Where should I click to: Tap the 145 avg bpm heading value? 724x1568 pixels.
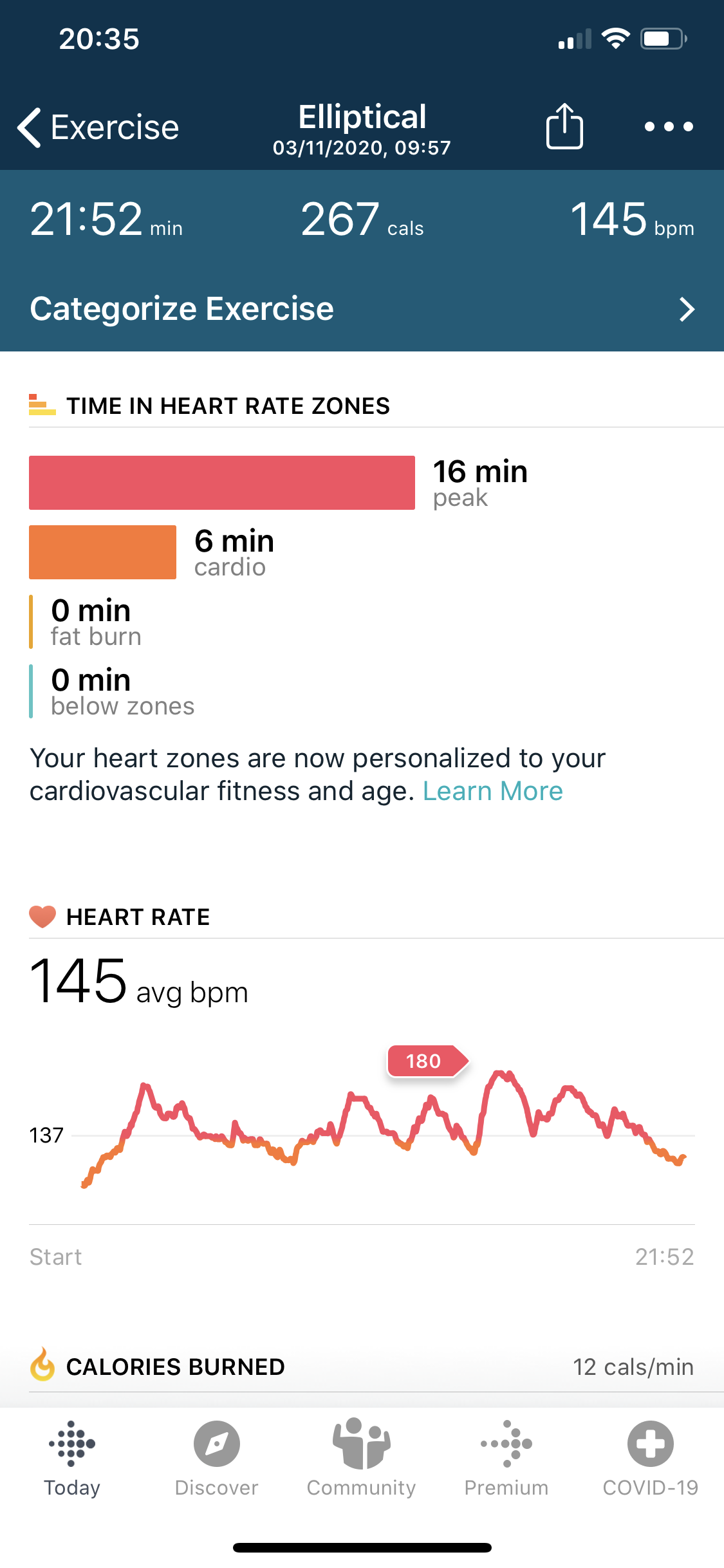click(79, 982)
